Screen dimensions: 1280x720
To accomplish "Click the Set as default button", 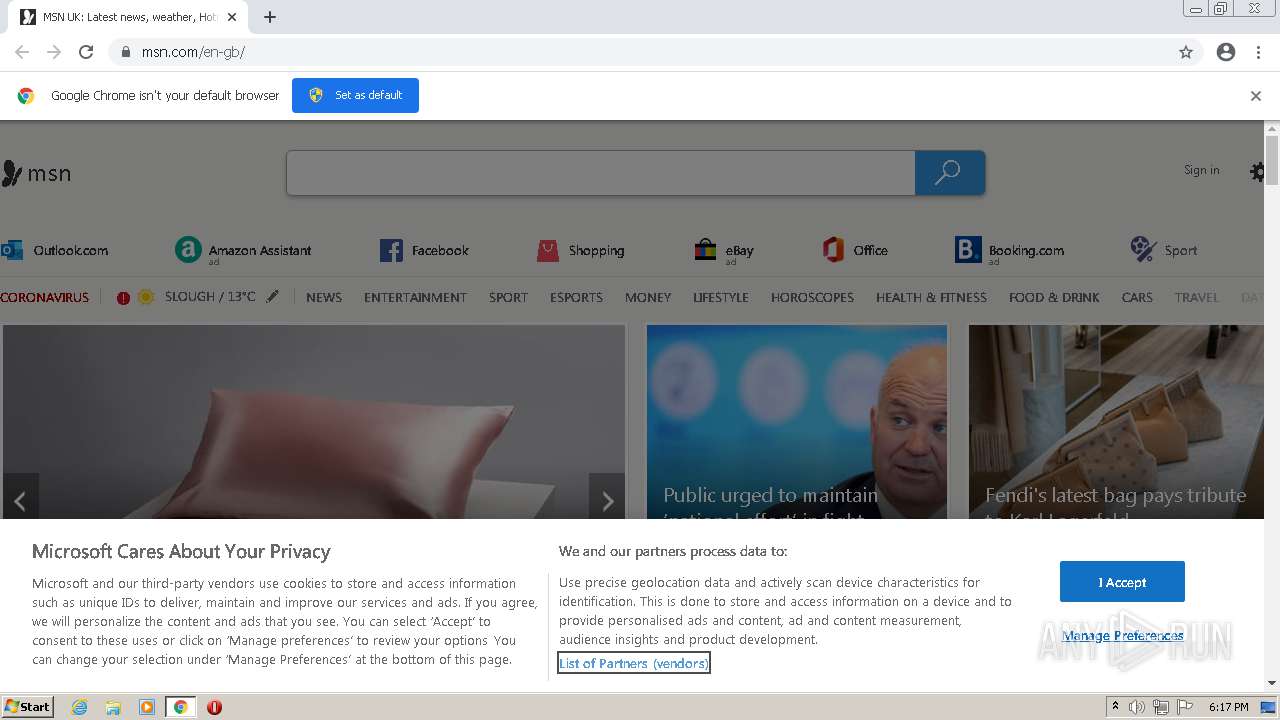I will click(355, 95).
